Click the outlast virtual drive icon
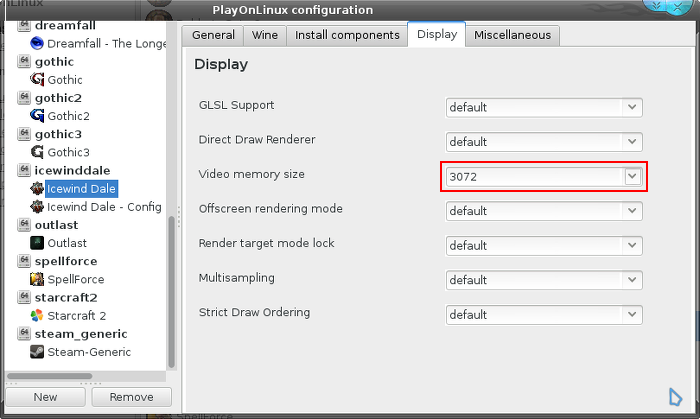Screen dimensions: 700x419 click(x=24, y=224)
